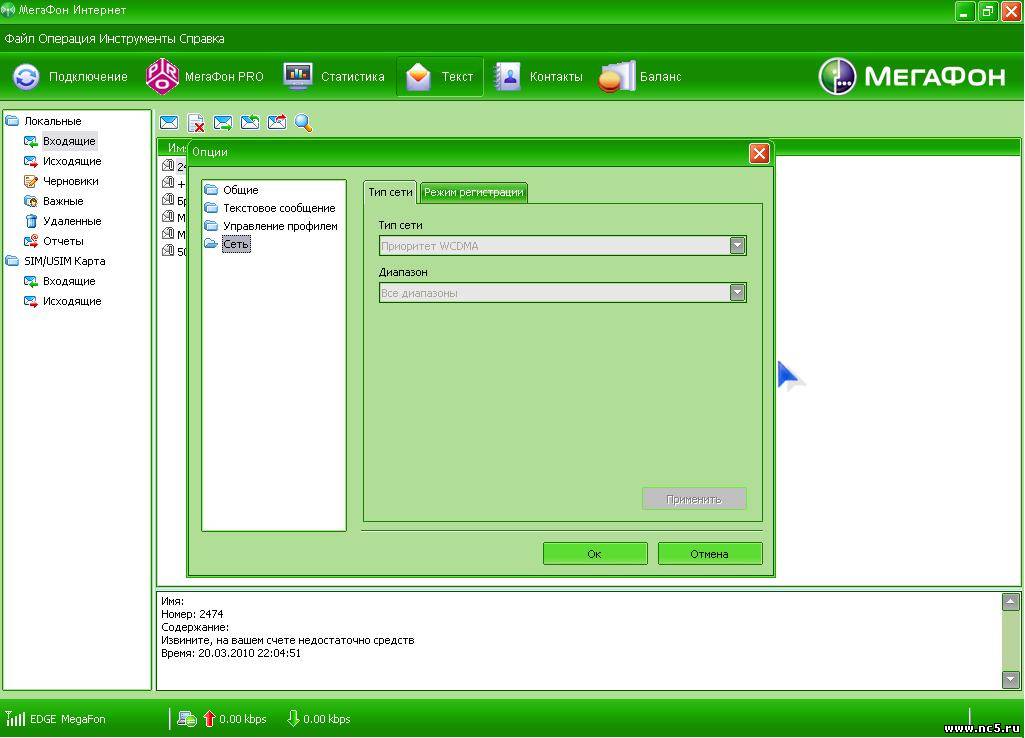Open the Файл menu
This screenshot has width=1025, height=738.
coord(20,39)
